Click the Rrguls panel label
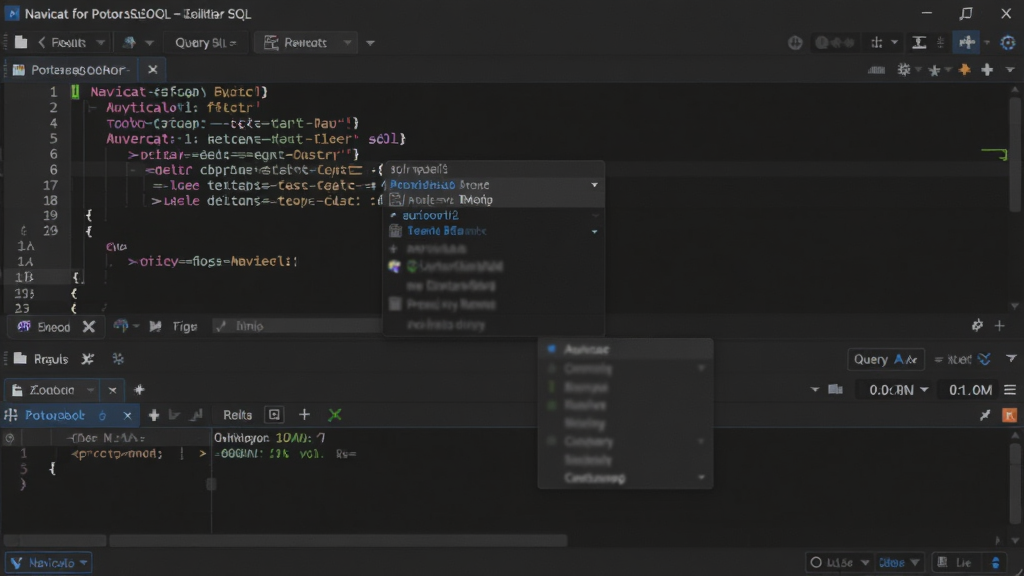Image resolution: width=1024 pixels, height=576 pixels. point(51,359)
